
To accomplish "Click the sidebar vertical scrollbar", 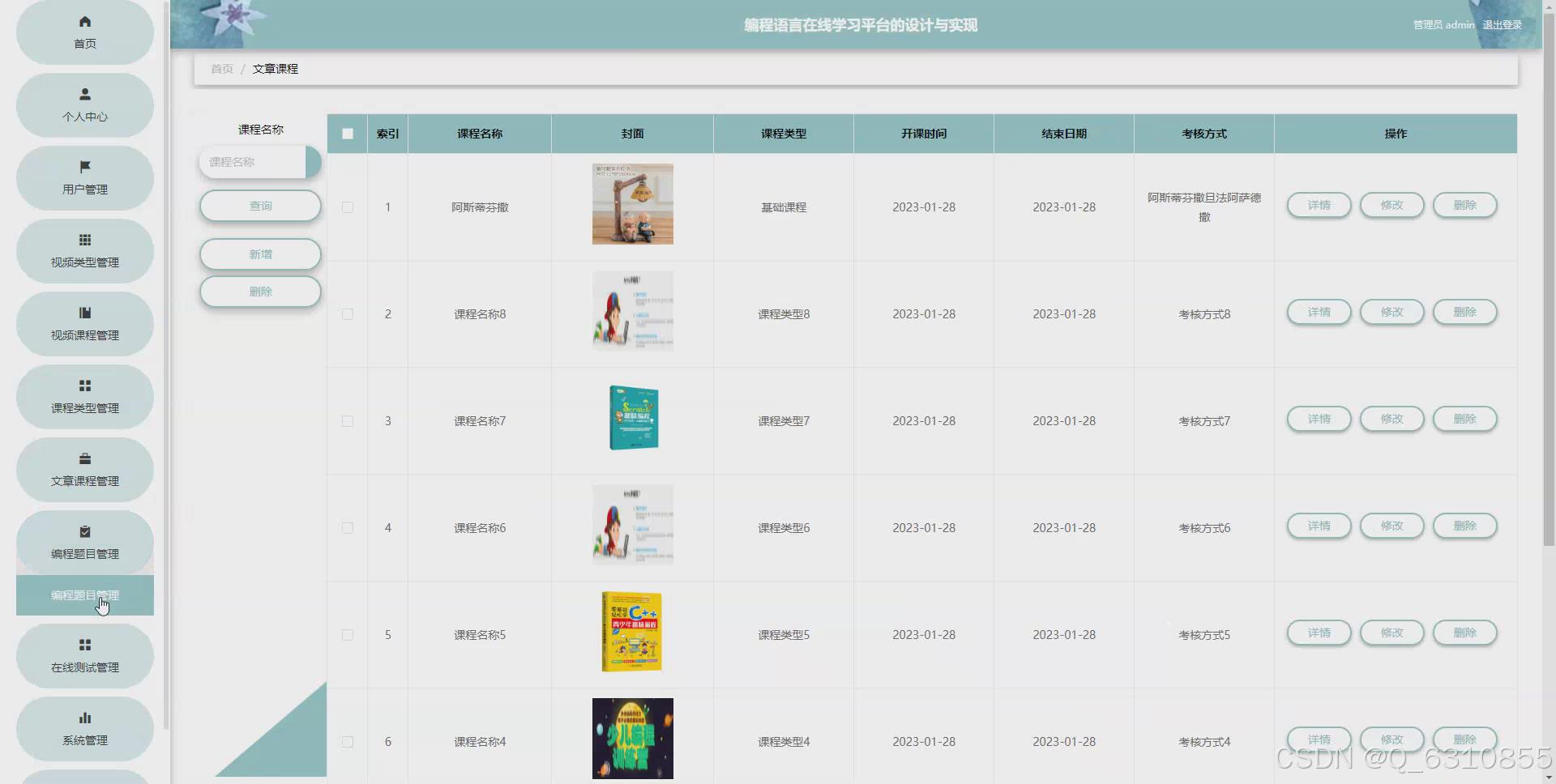I will (166, 364).
